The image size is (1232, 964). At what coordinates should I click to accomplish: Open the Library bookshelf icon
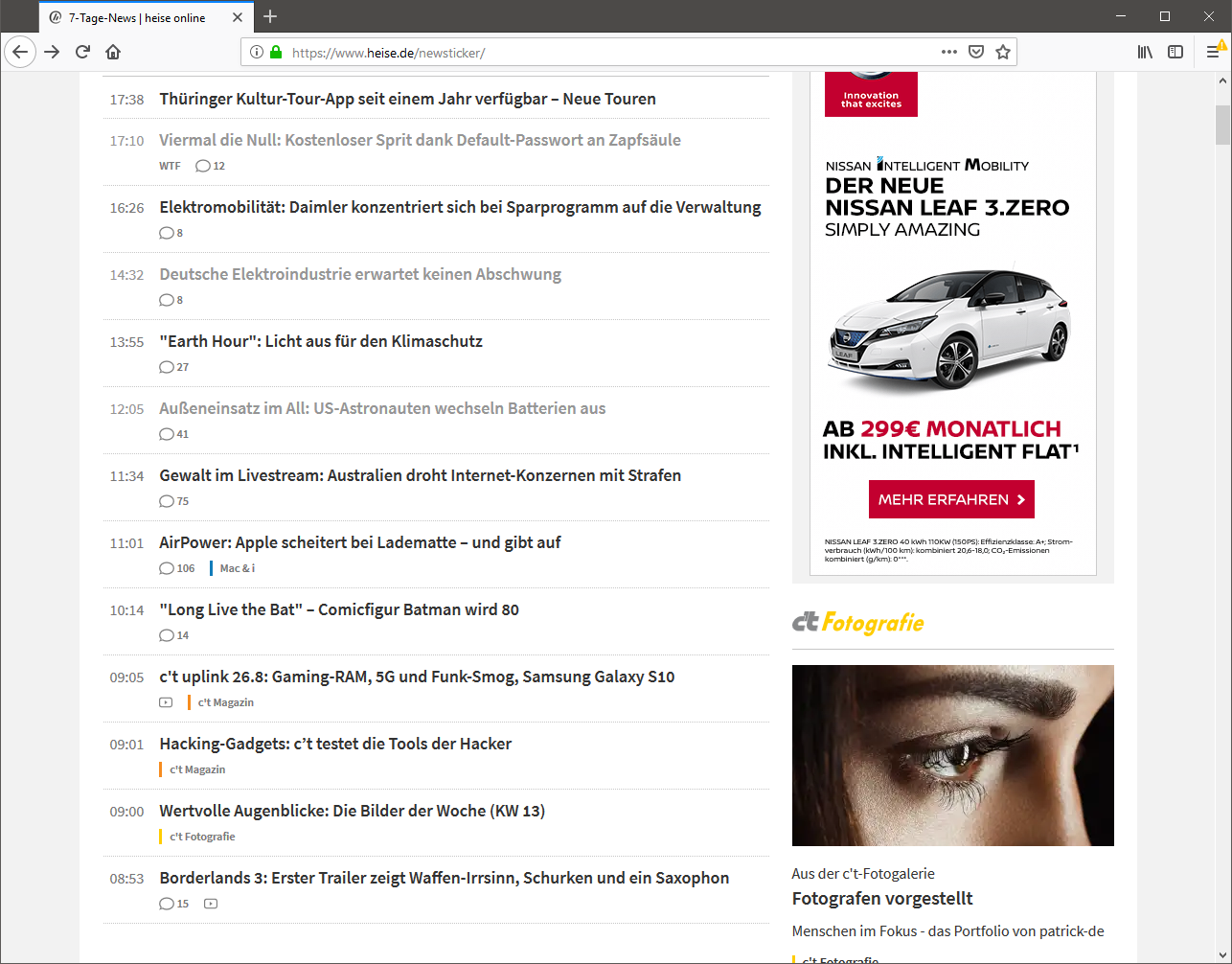pos(1145,52)
